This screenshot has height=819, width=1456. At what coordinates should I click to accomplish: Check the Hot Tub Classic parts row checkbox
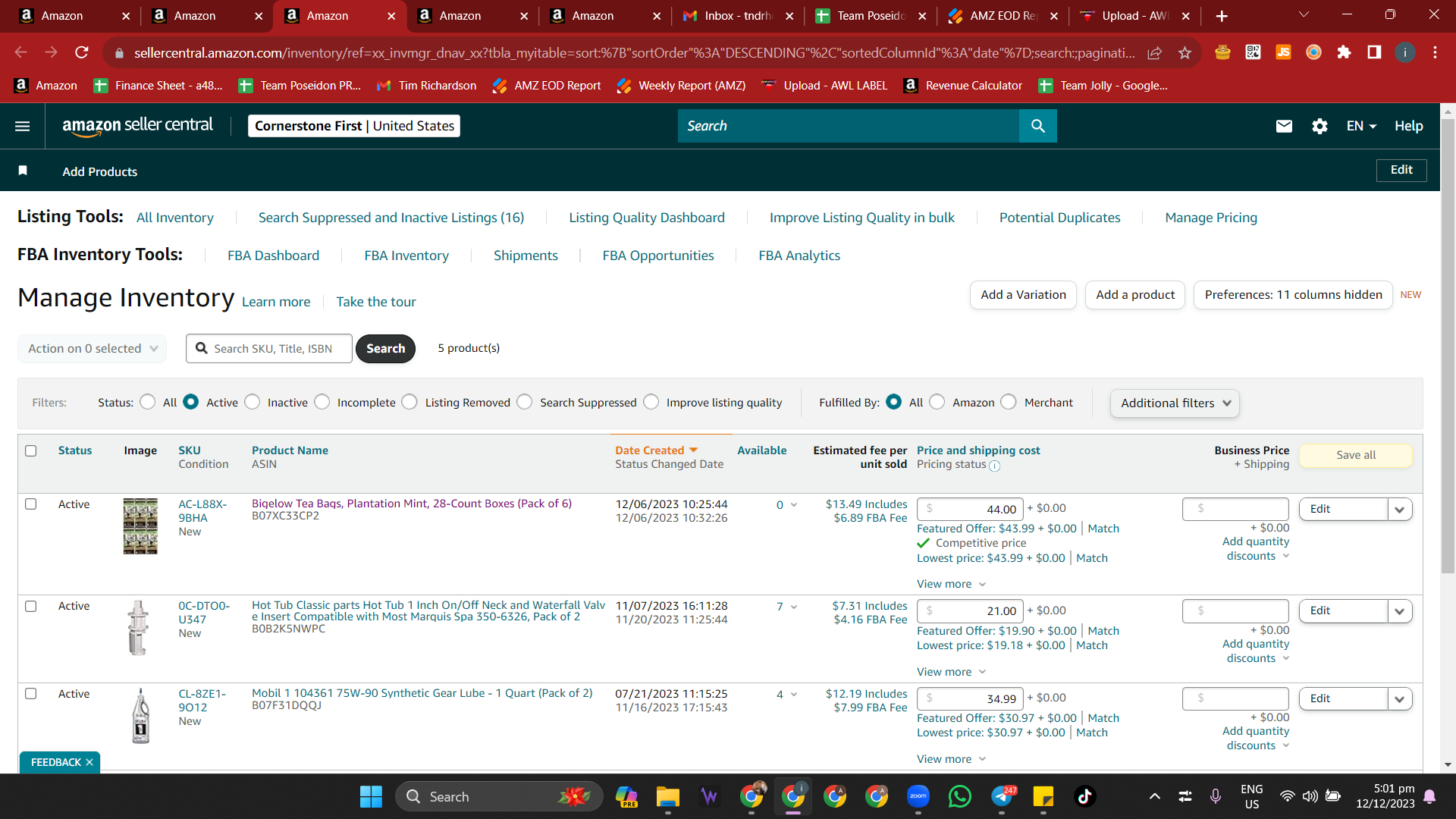click(x=31, y=606)
